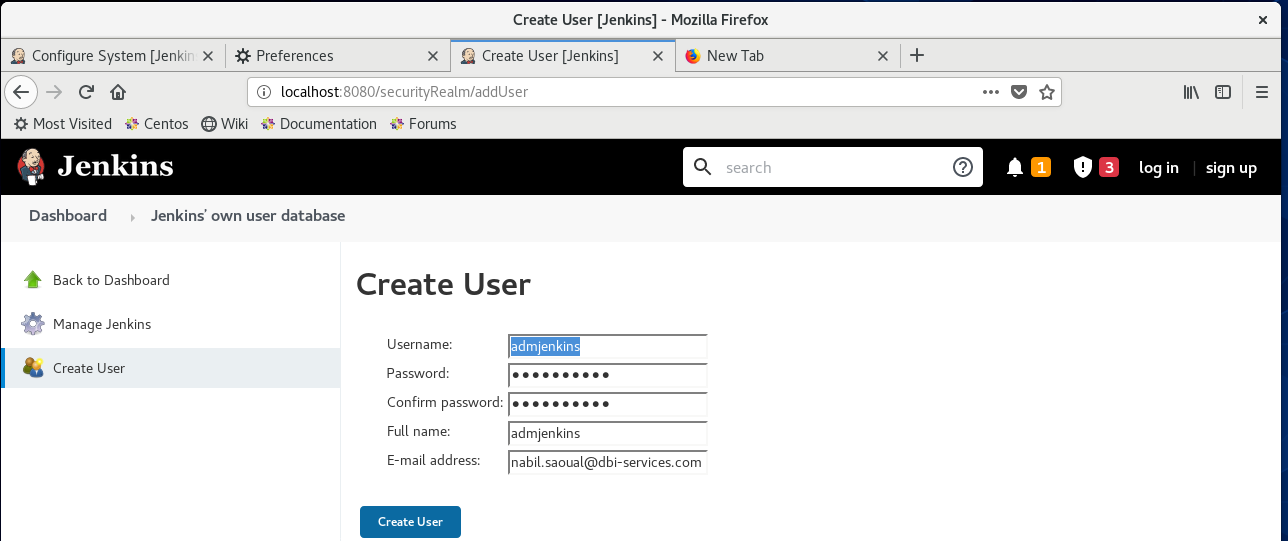Click the Confirm password field
Screen dimensions: 1288x541
[608, 404]
